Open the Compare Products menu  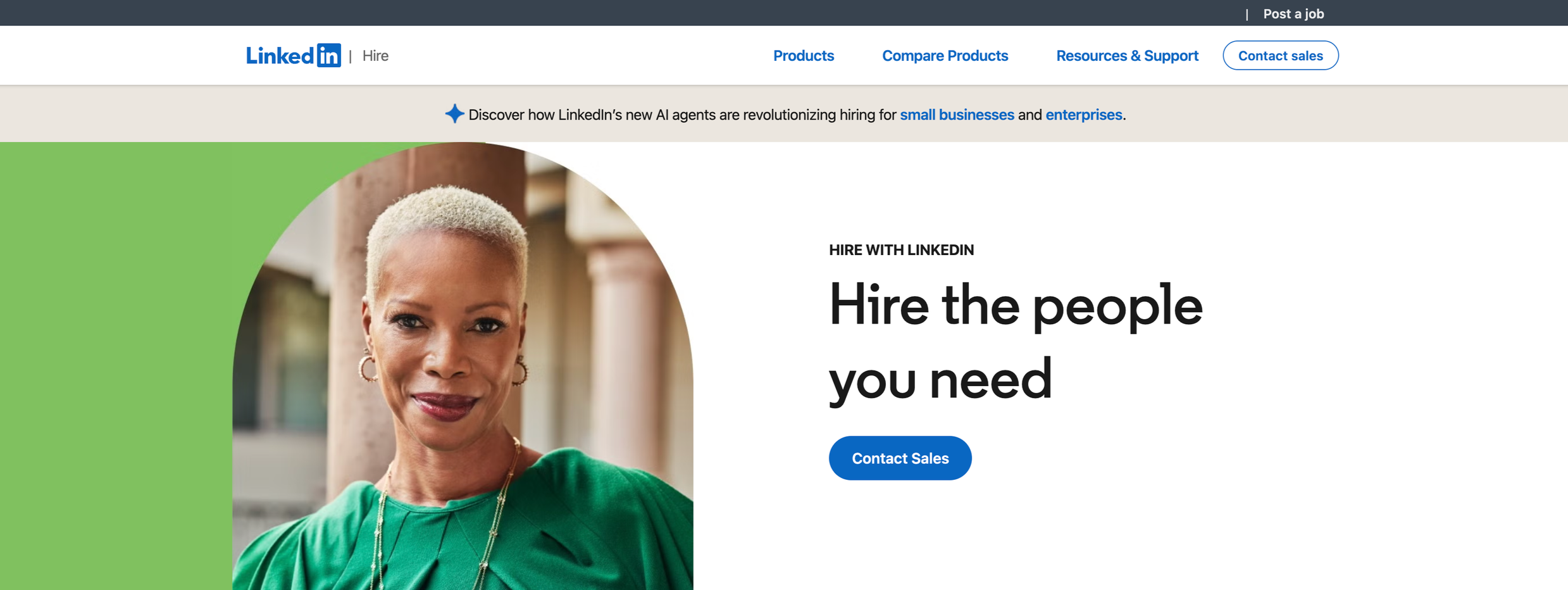click(945, 56)
